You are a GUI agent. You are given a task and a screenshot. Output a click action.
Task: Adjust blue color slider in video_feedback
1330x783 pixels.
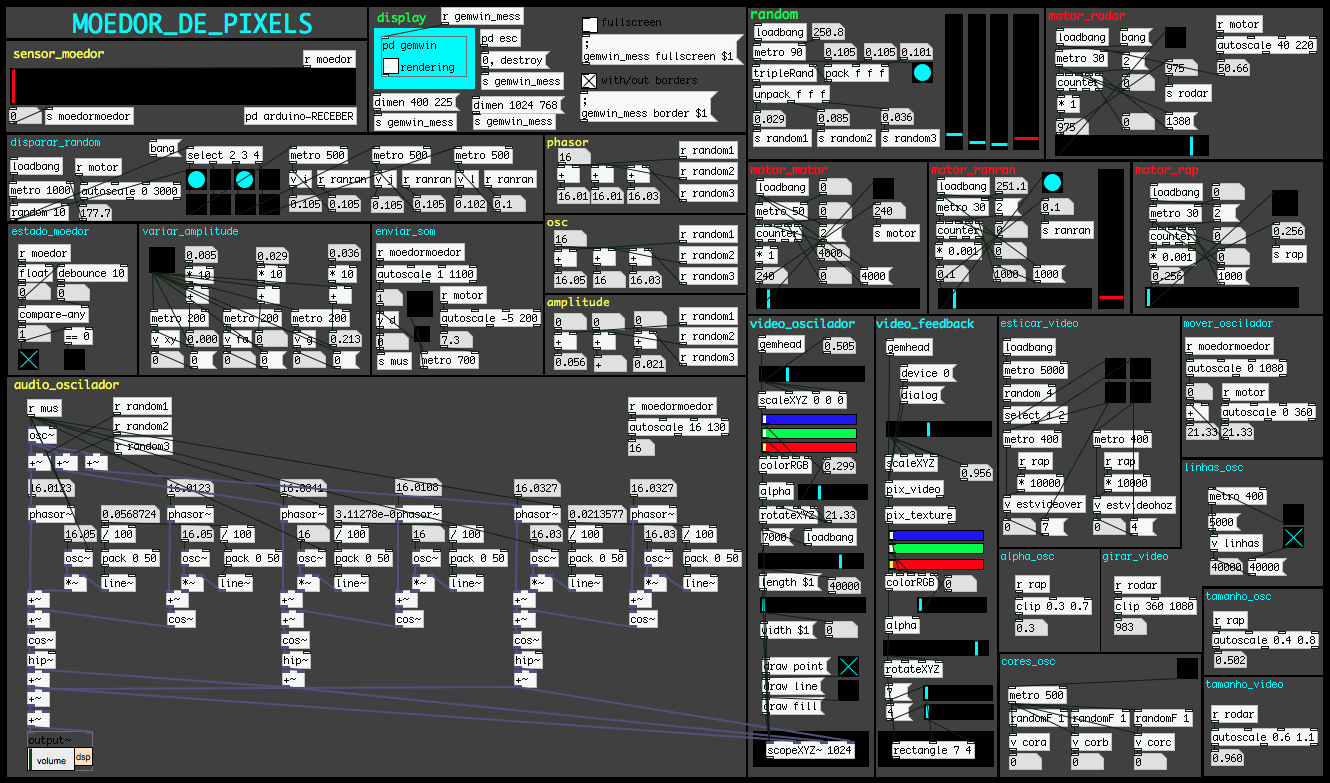pyautogui.click(x=936, y=536)
